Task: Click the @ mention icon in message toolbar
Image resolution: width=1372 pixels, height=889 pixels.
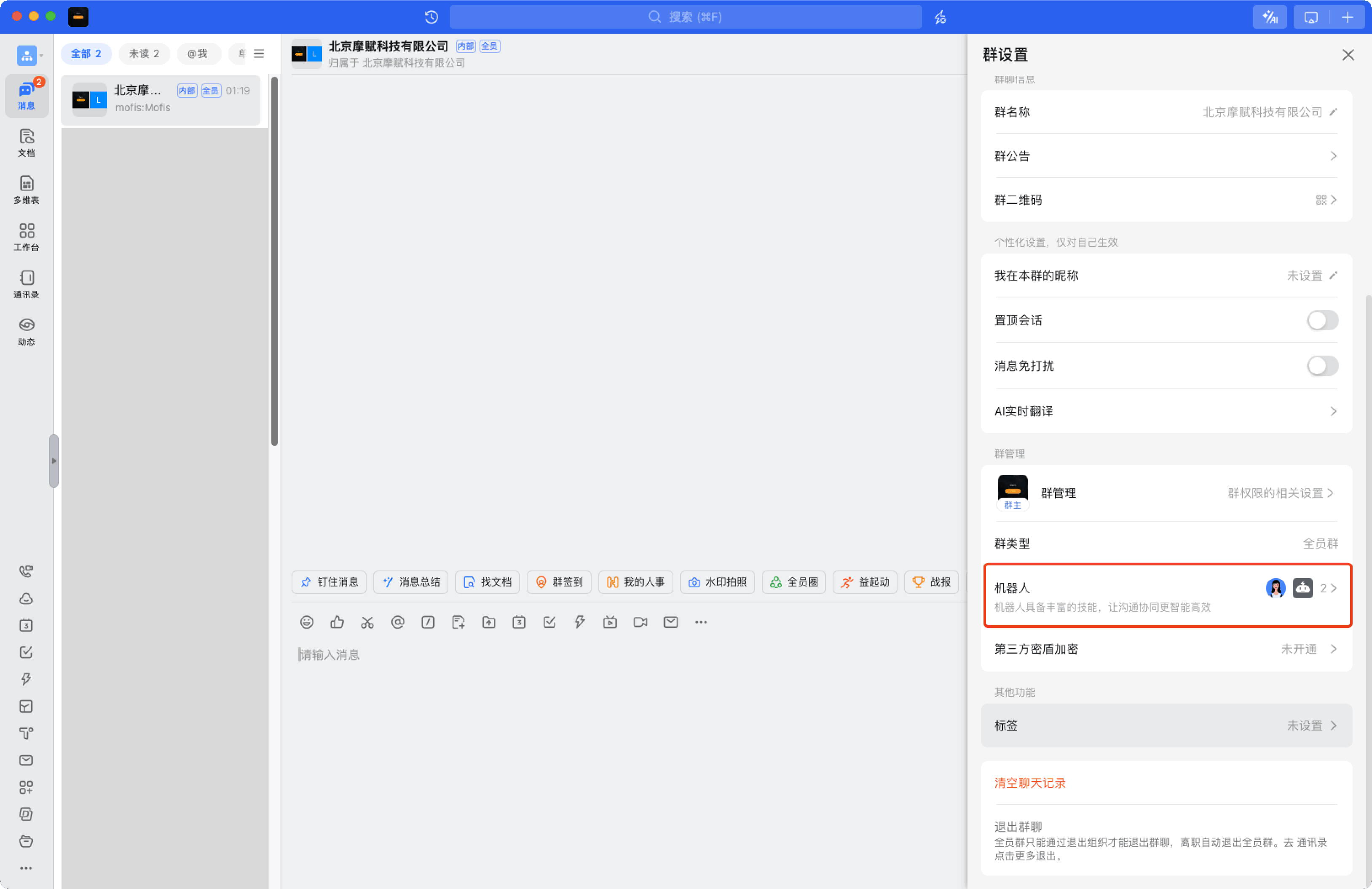Action: [398, 622]
